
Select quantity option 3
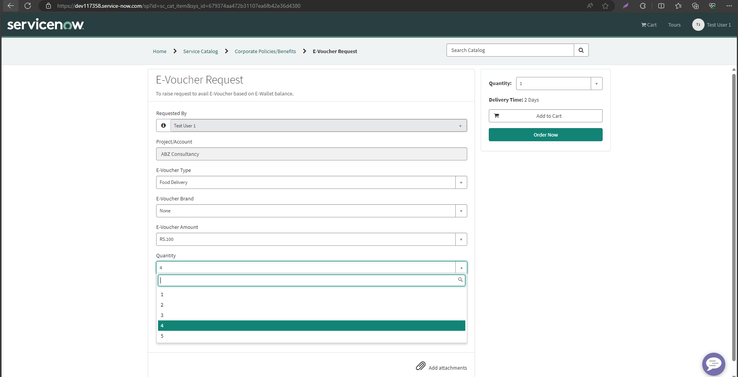(312, 315)
